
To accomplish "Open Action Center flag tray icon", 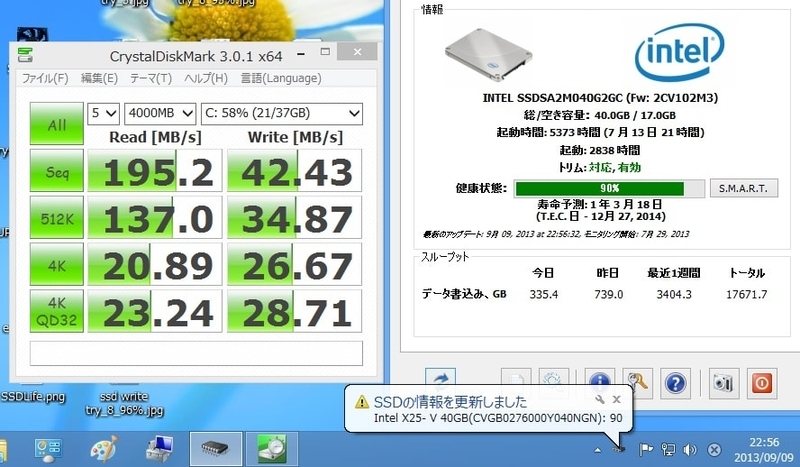I will tap(646, 449).
